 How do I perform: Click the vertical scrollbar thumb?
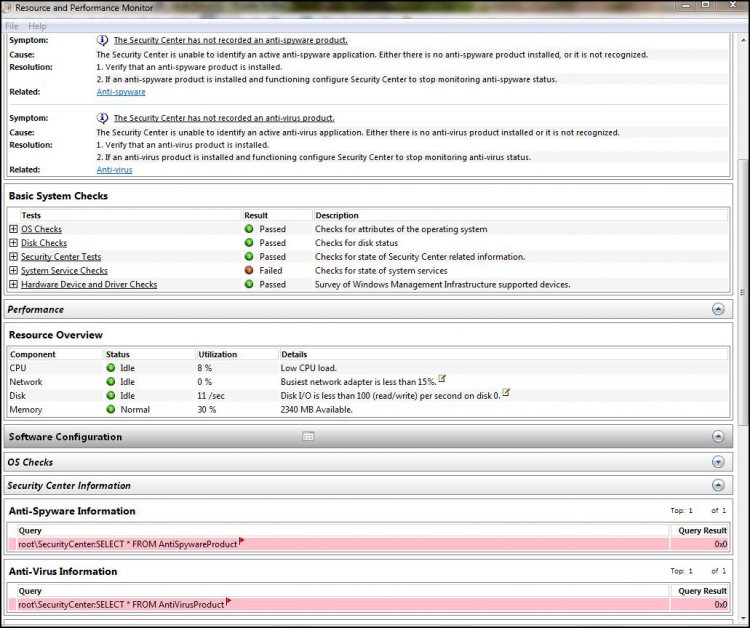pyautogui.click(x=743, y=292)
